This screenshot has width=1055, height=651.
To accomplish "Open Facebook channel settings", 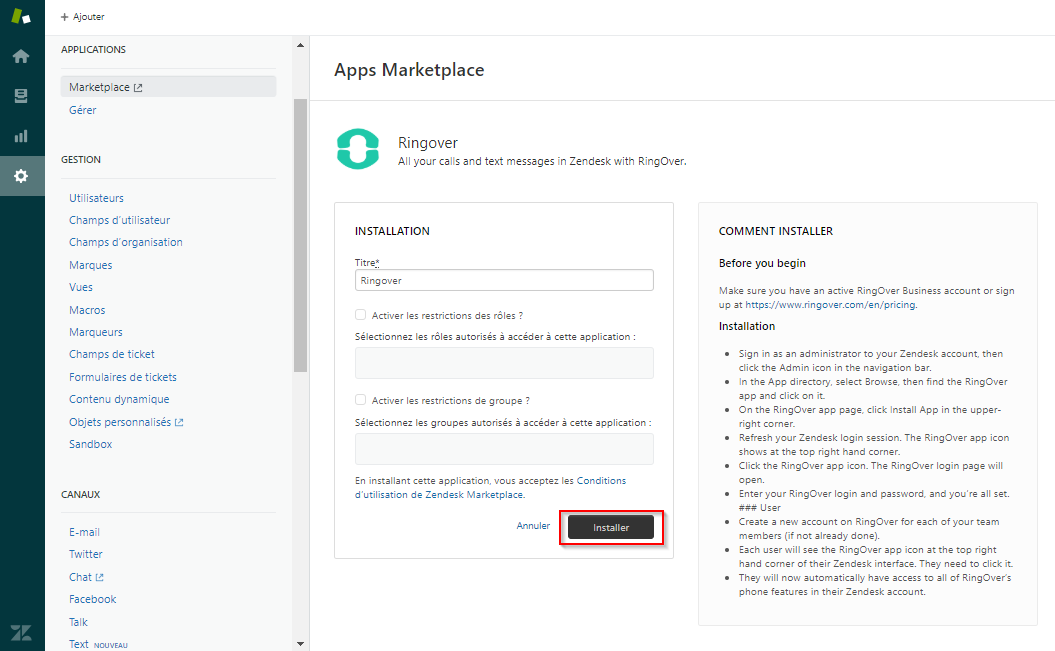I will tap(93, 599).
